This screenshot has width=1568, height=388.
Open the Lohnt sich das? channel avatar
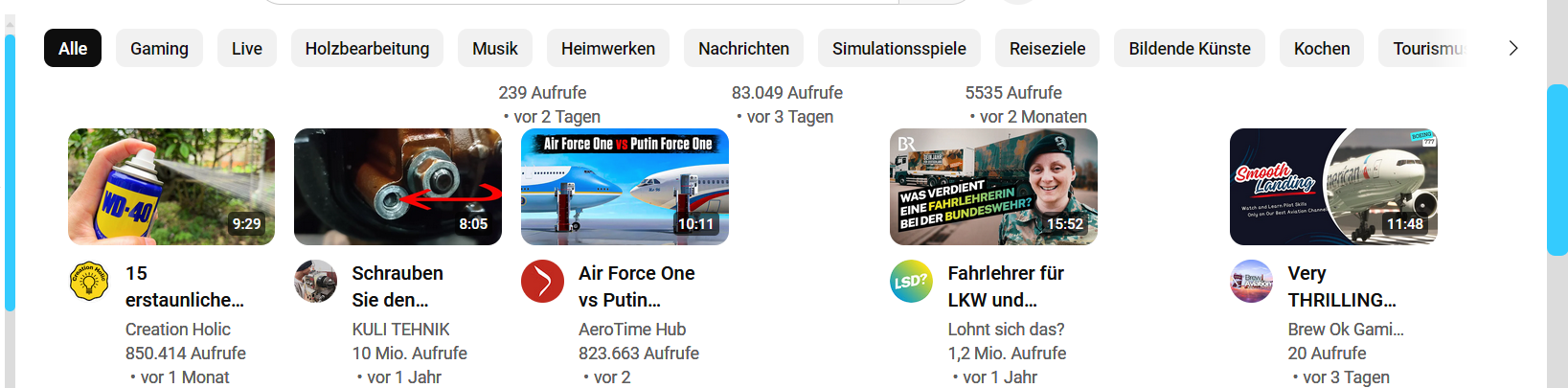[911, 282]
